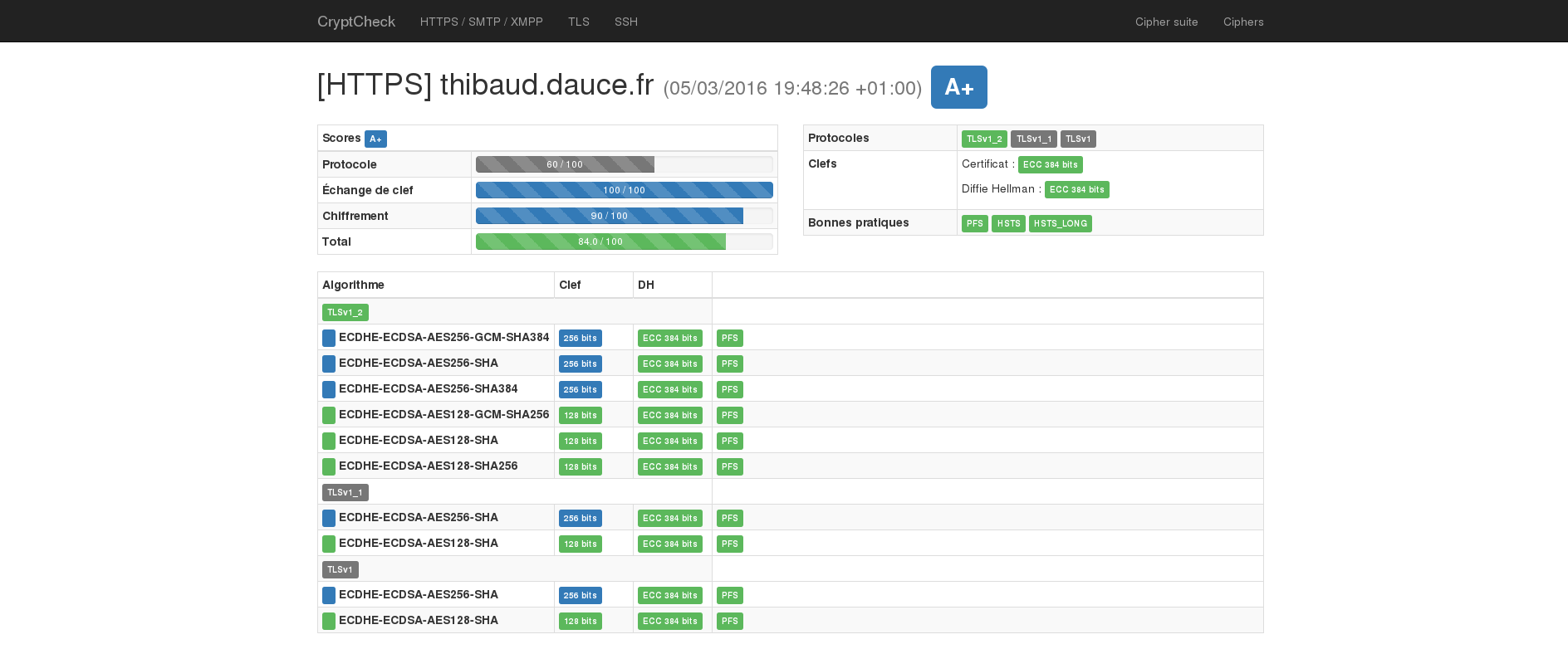Click the Diffie Hellman ECC 384 bits badge
The height and width of the screenshot is (649, 1568).
coord(1076,189)
